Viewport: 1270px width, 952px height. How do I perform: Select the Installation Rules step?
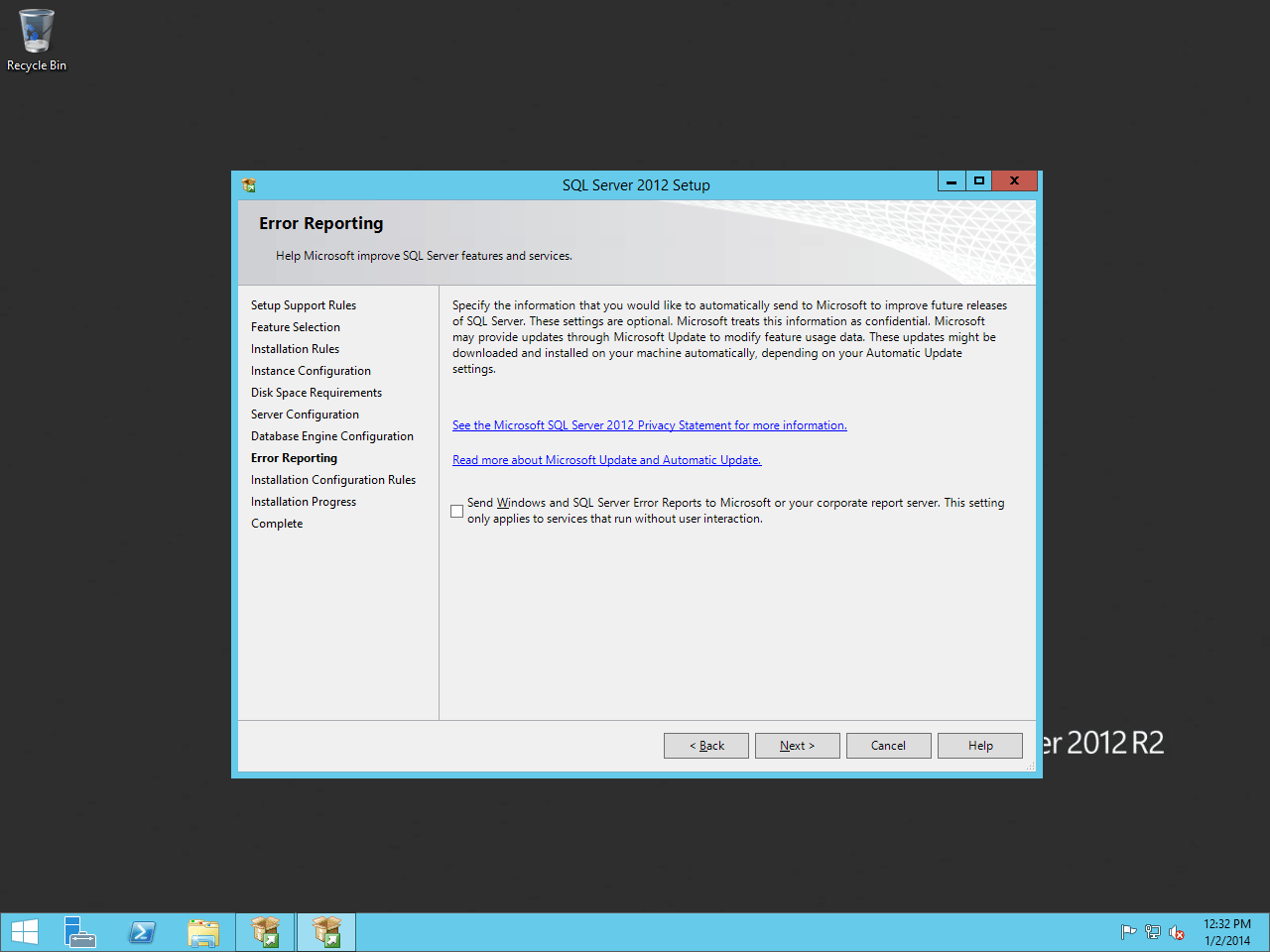296,349
